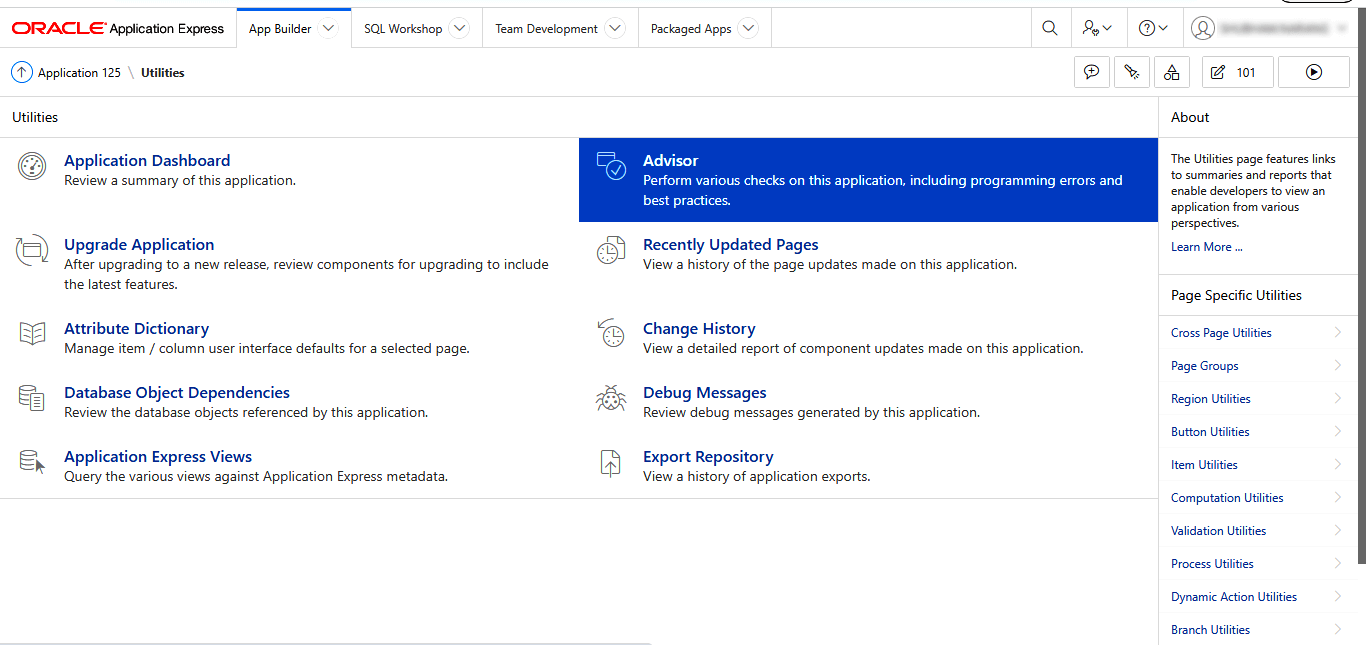Open search with the magnifier icon
Screen dimensions: 1366x645
click(1049, 29)
